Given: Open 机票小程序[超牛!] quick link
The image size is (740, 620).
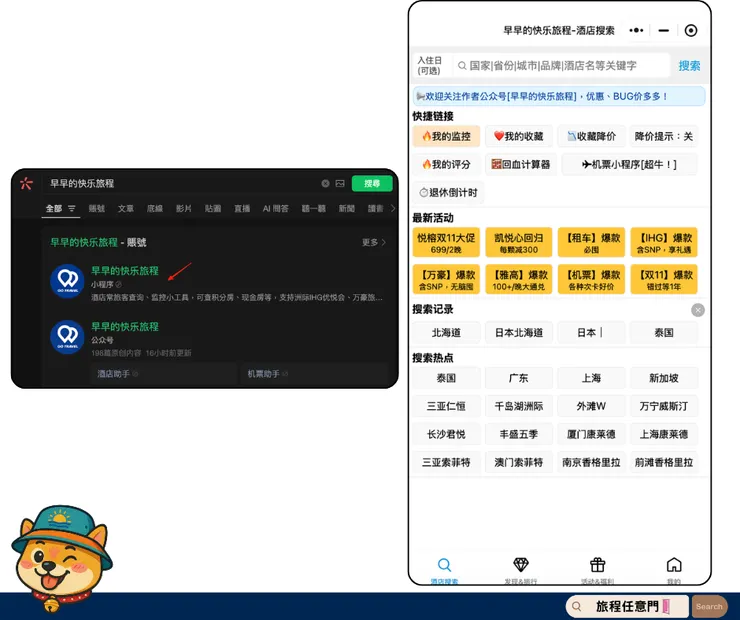Looking at the screenshot, I should [629, 164].
